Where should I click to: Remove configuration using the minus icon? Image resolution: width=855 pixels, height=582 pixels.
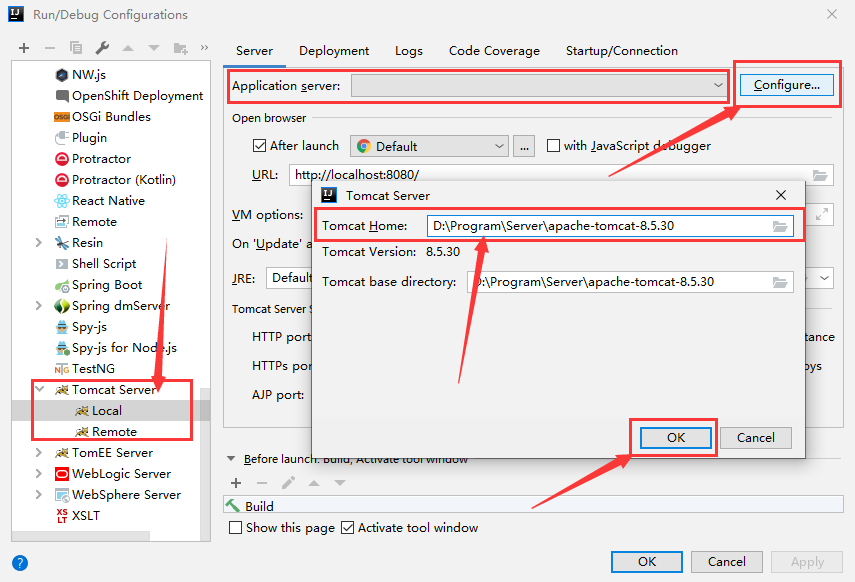pyautogui.click(x=50, y=48)
